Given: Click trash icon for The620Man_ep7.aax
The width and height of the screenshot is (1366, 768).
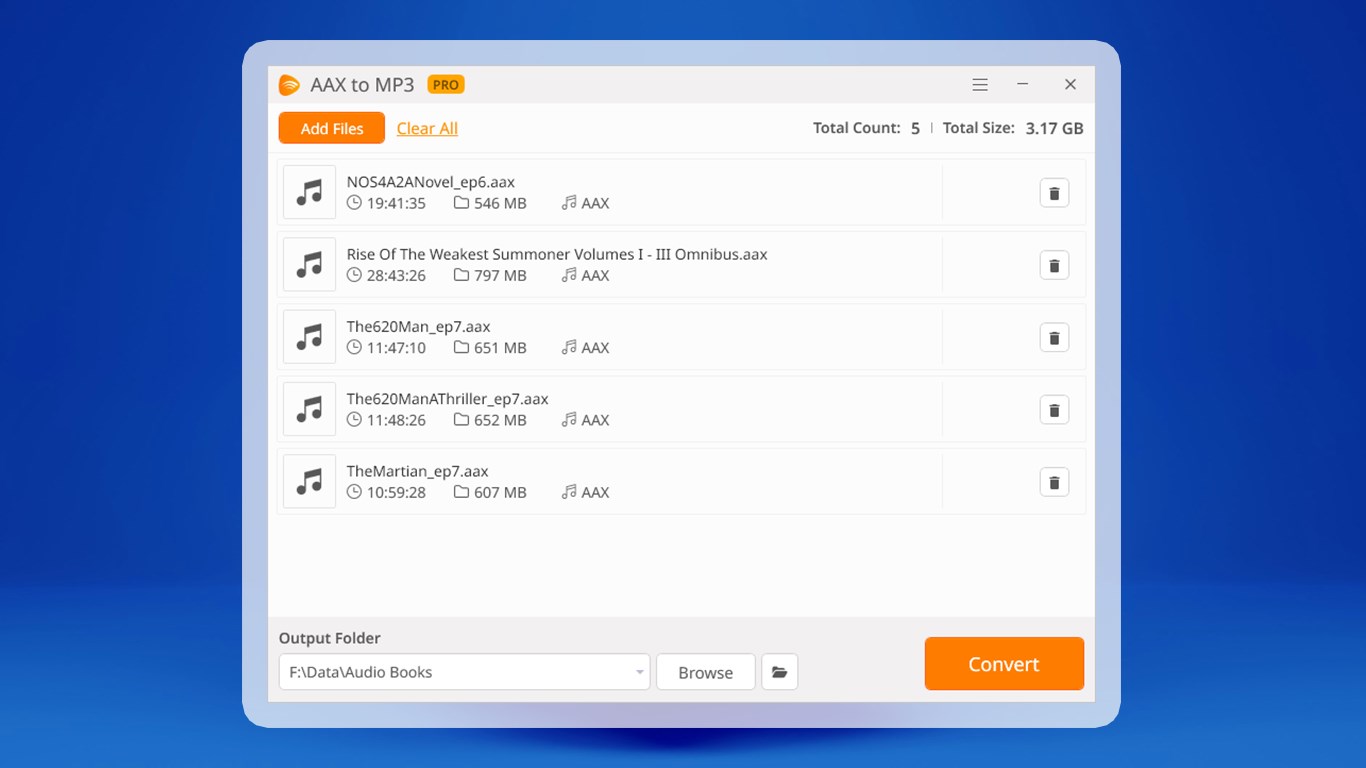Looking at the screenshot, I should (1054, 337).
